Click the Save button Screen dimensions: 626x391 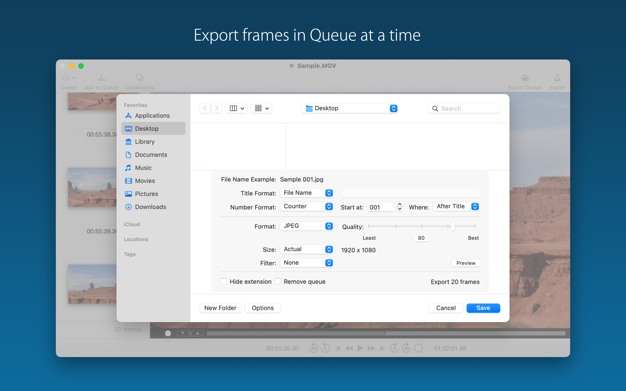tap(483, 308)
